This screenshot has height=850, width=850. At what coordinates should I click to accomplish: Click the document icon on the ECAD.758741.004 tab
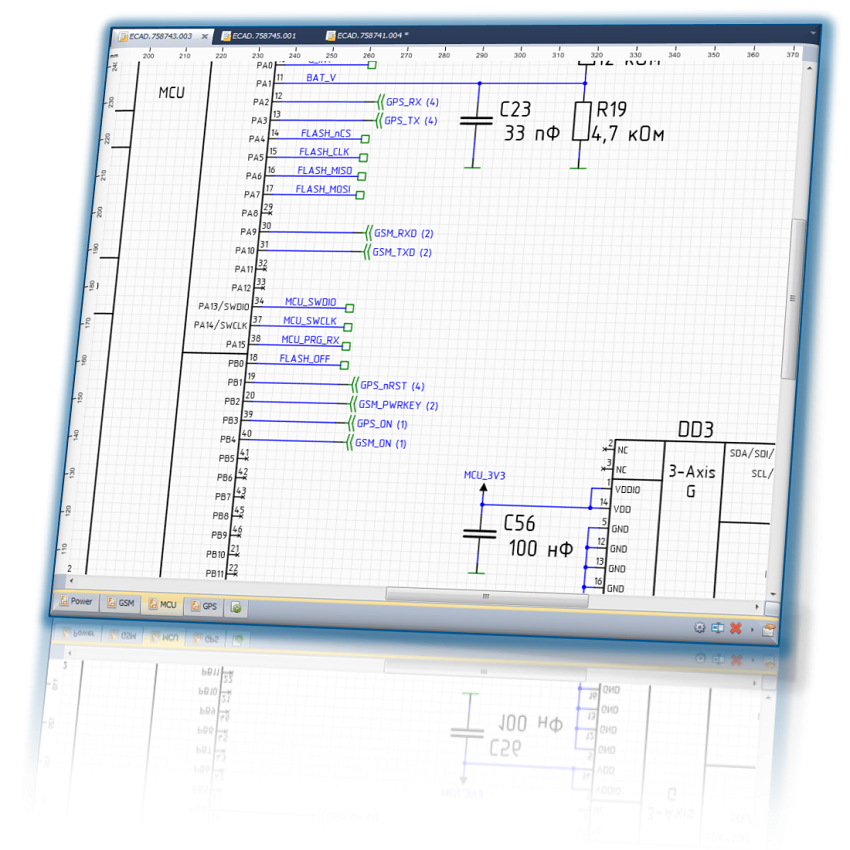point(330,35)
